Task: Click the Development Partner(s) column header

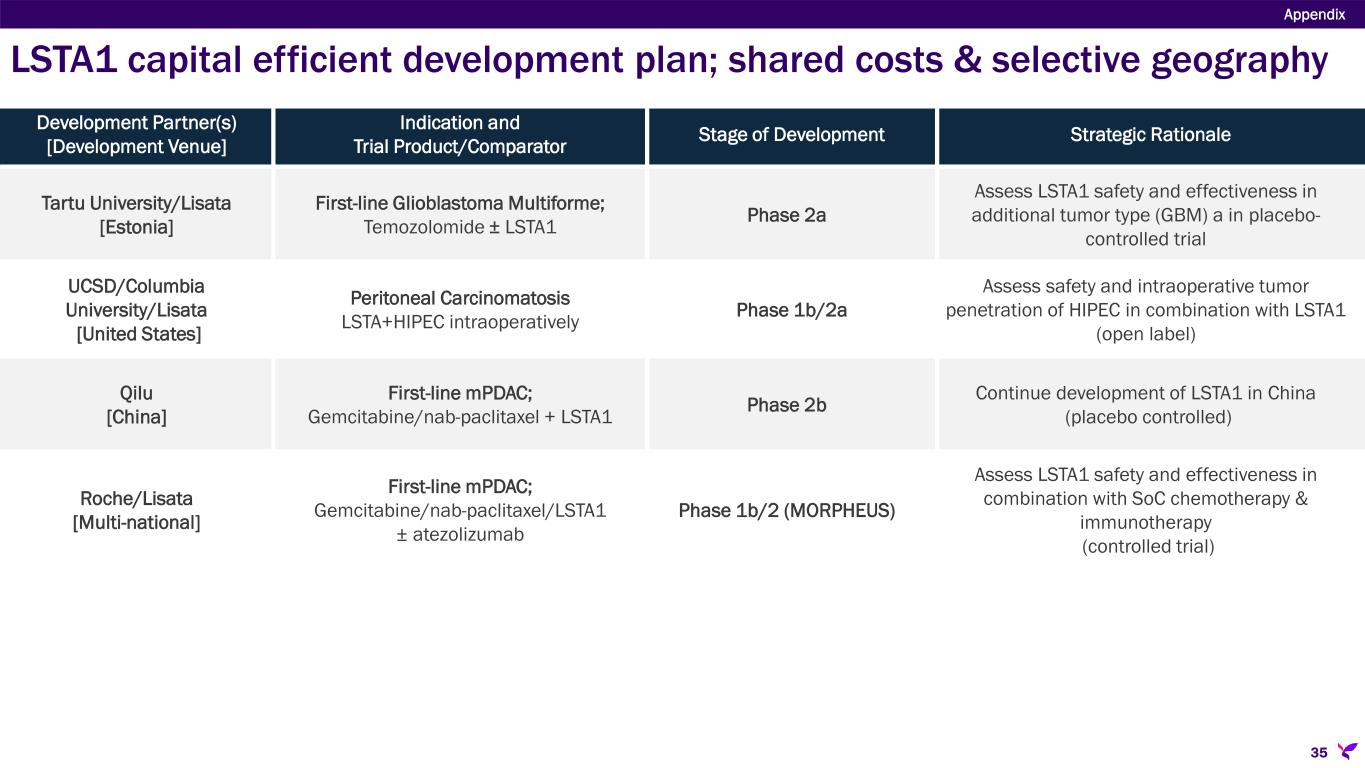Action: tap(136, 135)
